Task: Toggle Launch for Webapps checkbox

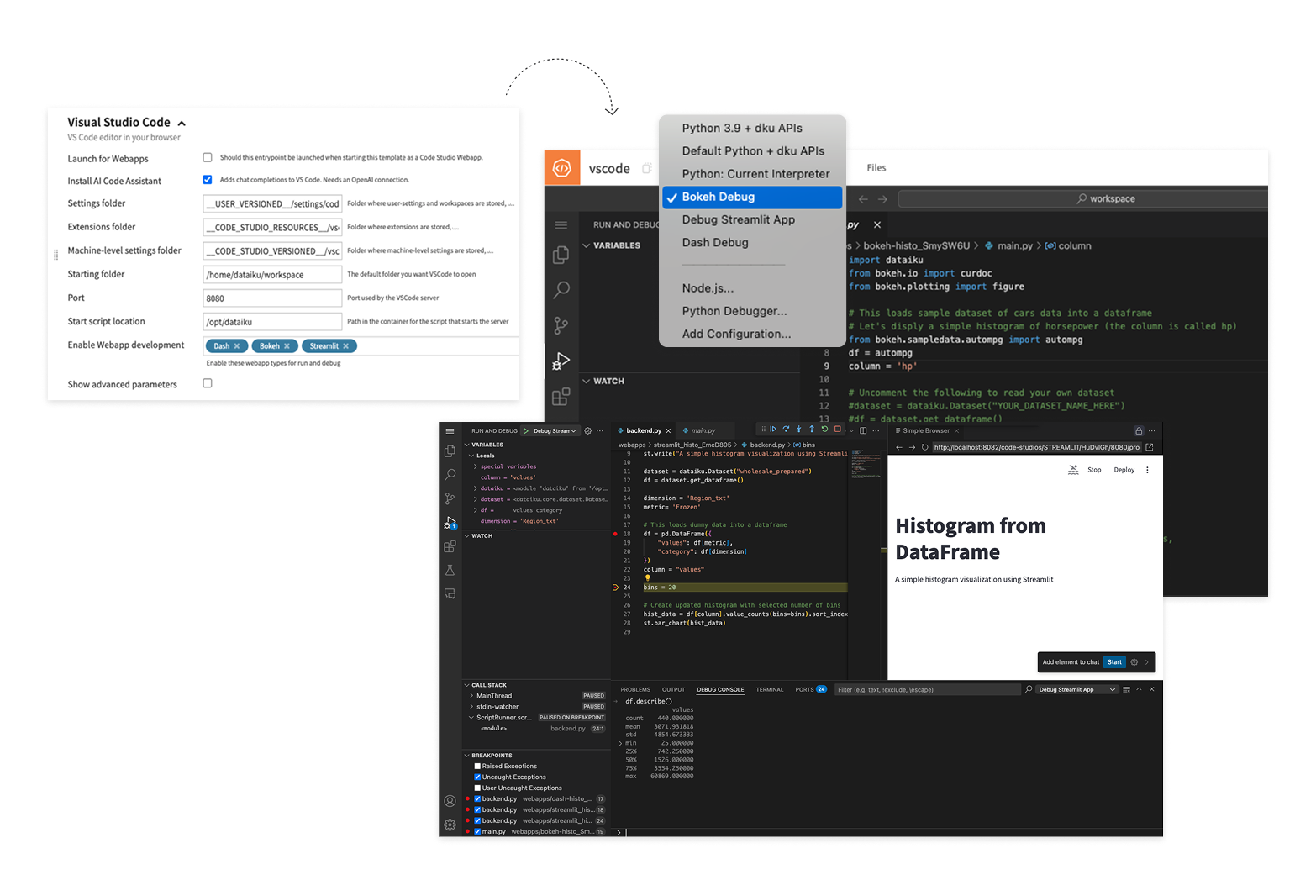Action: click(208, 157)
